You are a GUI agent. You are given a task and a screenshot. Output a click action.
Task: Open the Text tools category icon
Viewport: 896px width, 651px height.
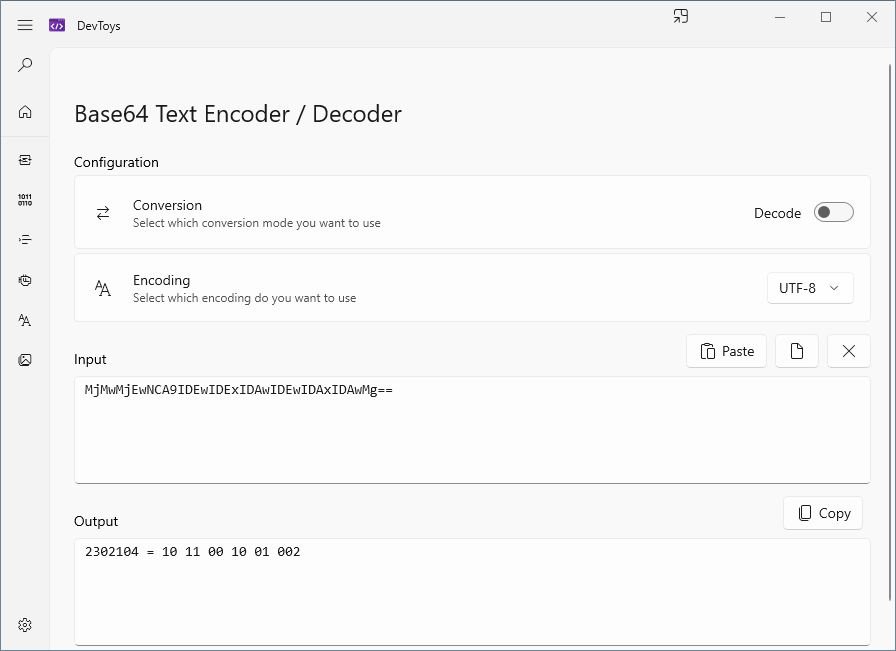[25, 320]
